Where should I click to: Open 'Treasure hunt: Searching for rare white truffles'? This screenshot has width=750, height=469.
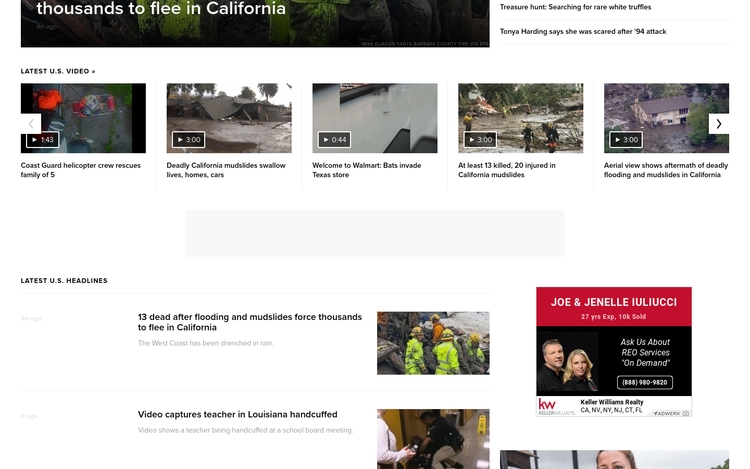click(x=575, y=7)
